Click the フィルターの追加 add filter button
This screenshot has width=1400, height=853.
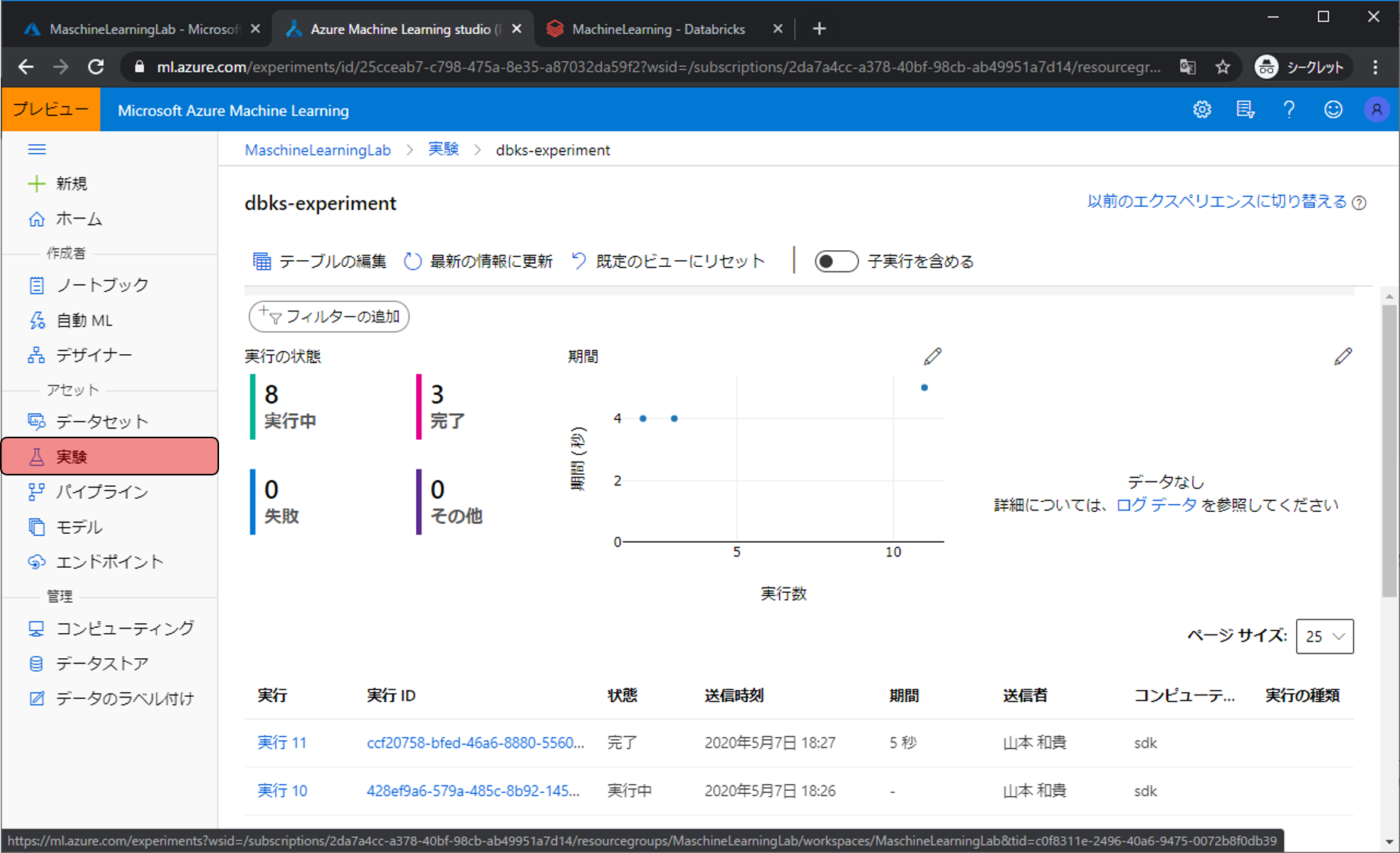329,316
